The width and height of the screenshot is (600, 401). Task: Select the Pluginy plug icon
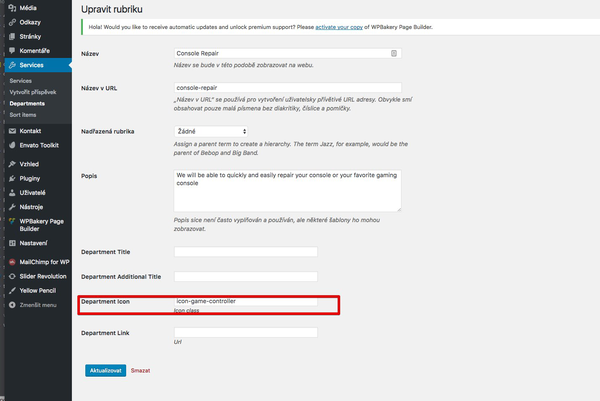pyautogui.click(x=12, y=178)
